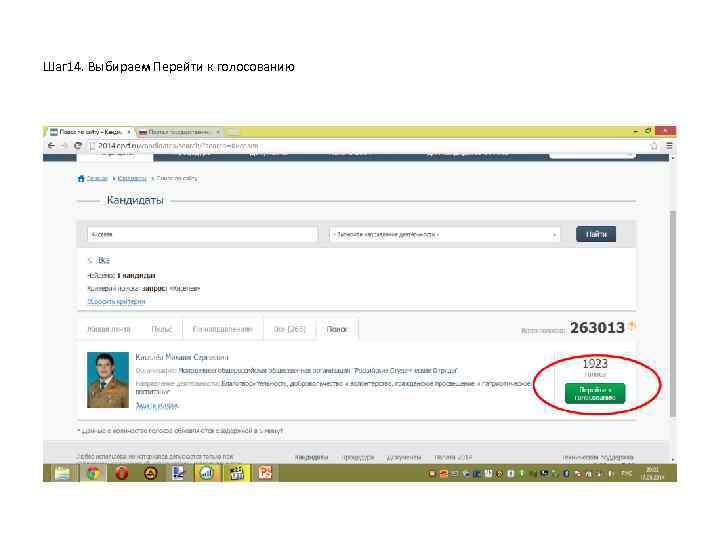Click the taskbar clock and date

(x=652, y=473)
